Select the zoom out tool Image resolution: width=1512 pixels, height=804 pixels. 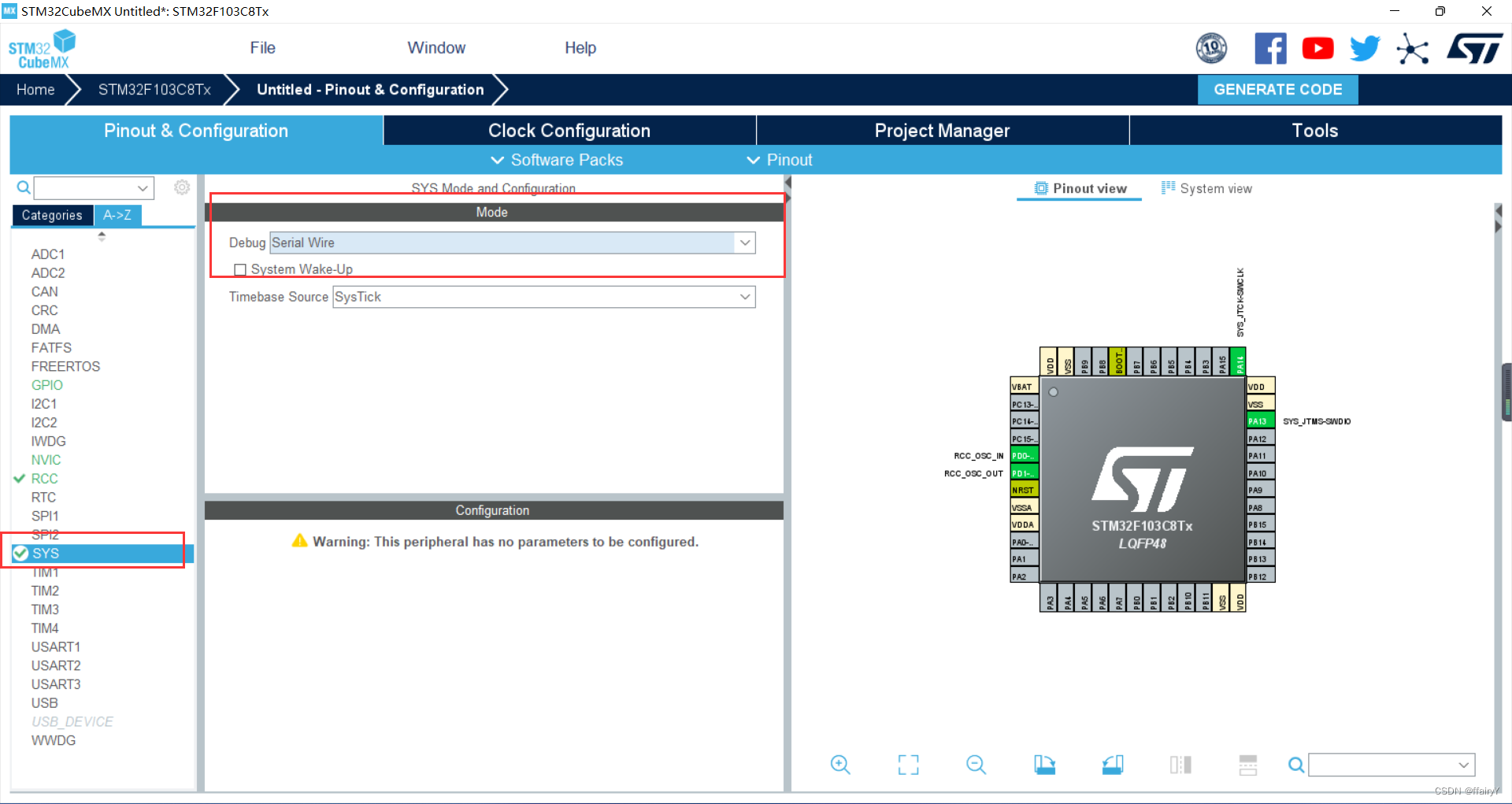coord(976,764)
